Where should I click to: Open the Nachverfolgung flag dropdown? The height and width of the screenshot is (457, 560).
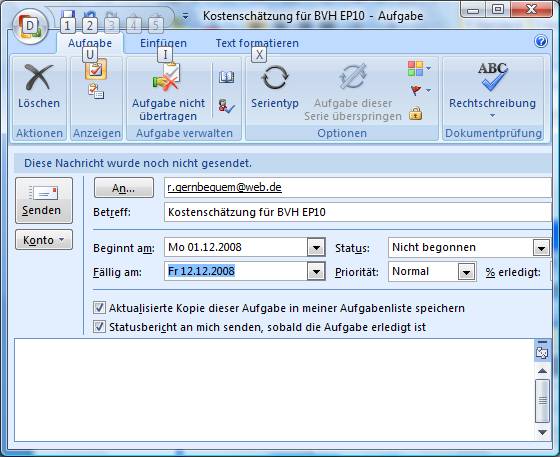click(x=420, y=90)
